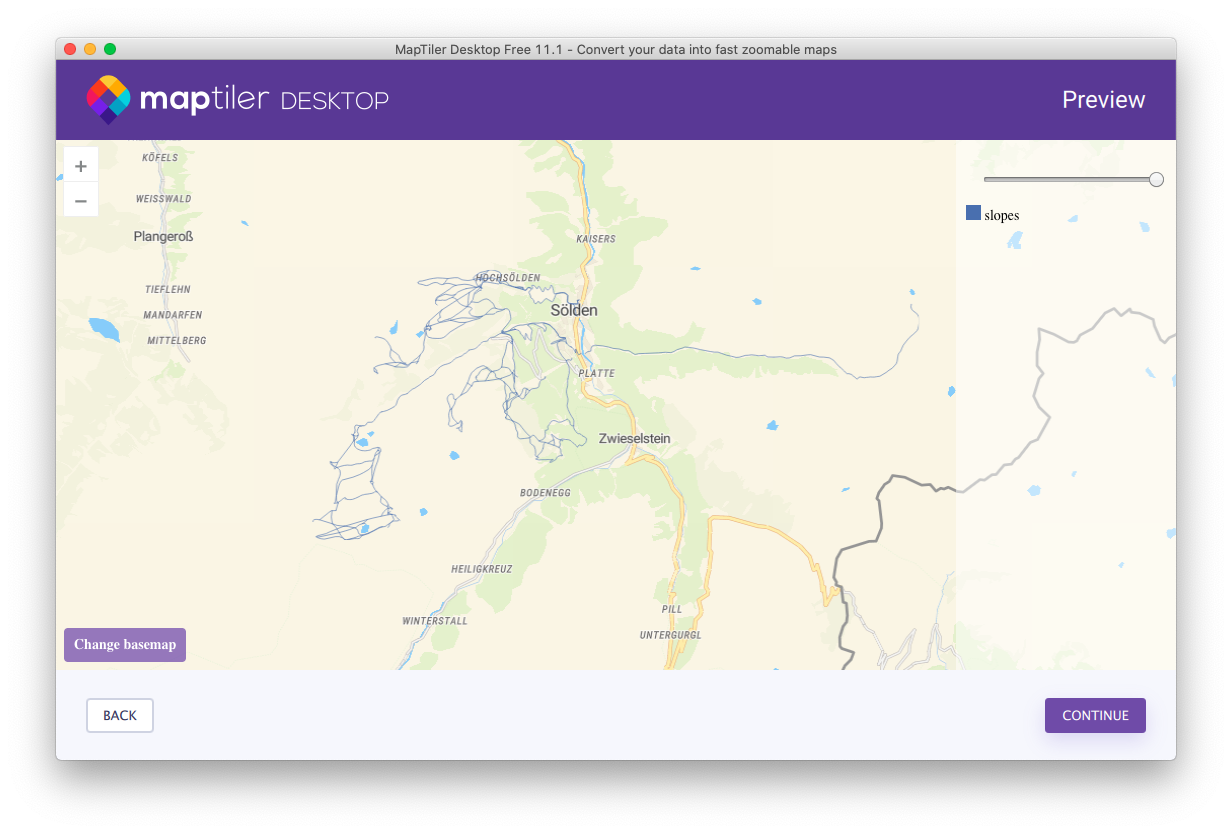Click the window title bar text

616,49
